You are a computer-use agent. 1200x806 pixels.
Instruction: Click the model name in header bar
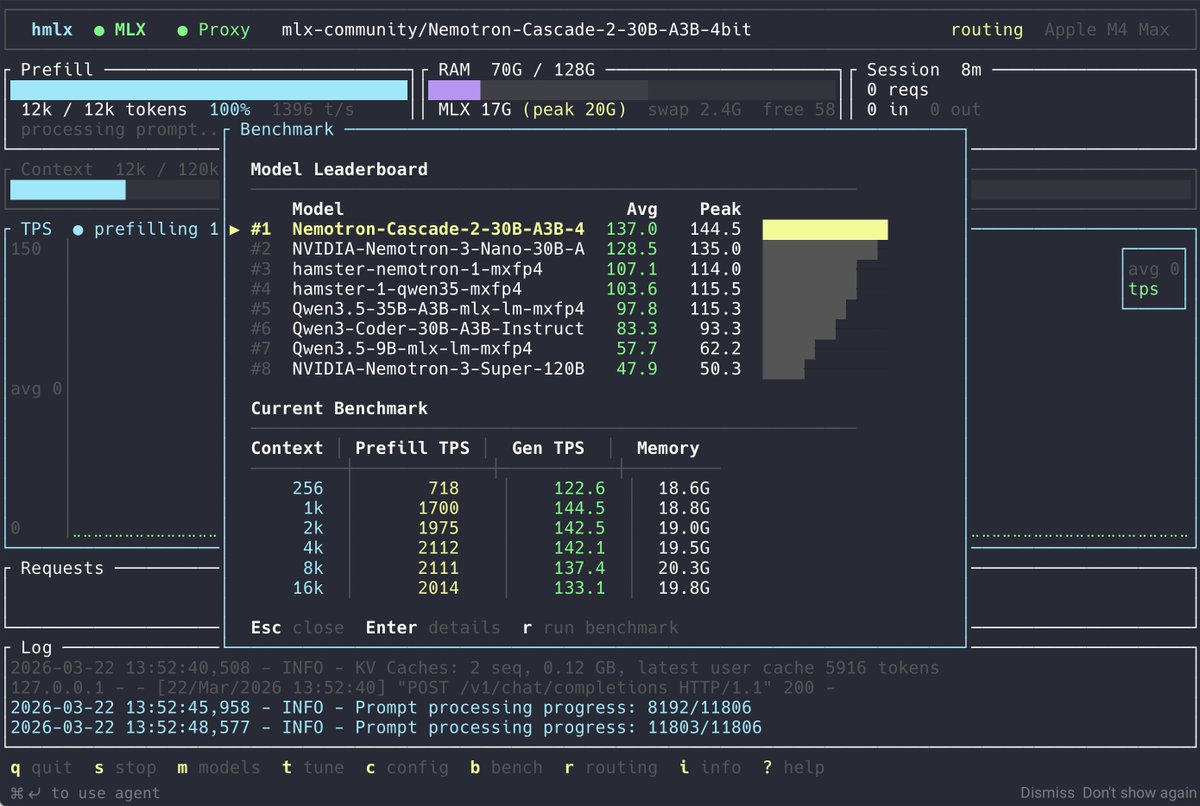click(x=516, y=30)
